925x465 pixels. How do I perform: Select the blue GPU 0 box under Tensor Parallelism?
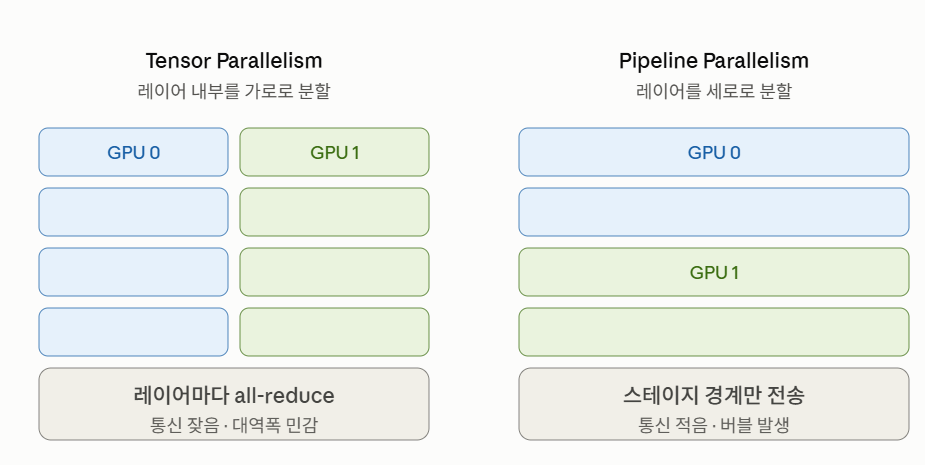click(133, 152)
